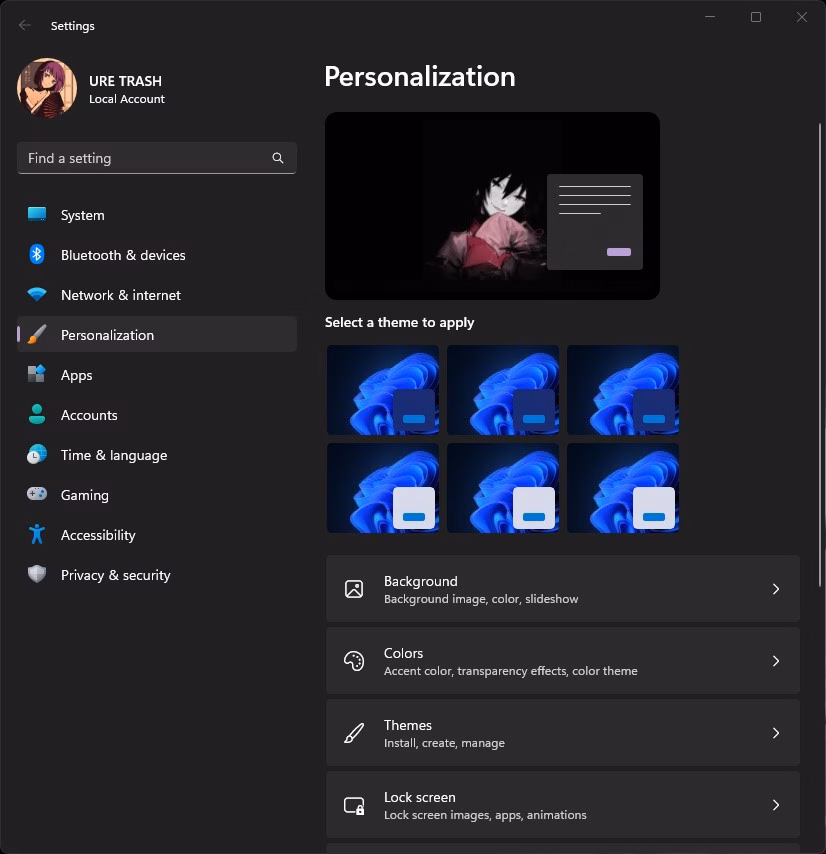
Task: Click the chevron on the Lock screen row
Action: click(x=776, y=805)
